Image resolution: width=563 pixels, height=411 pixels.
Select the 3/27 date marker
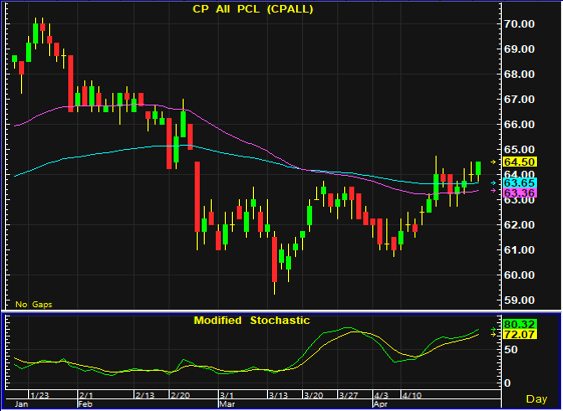tap(348, 396)
